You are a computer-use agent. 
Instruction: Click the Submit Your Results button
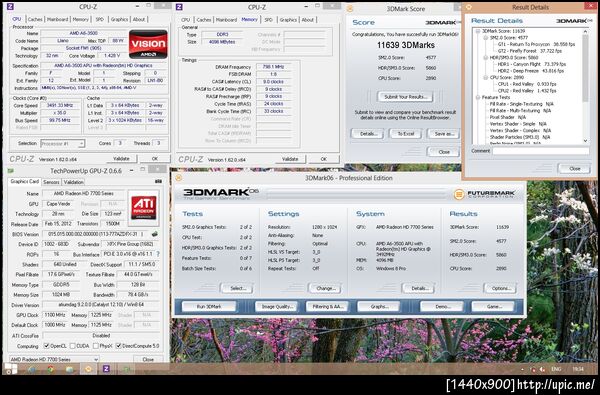[405, 97]
